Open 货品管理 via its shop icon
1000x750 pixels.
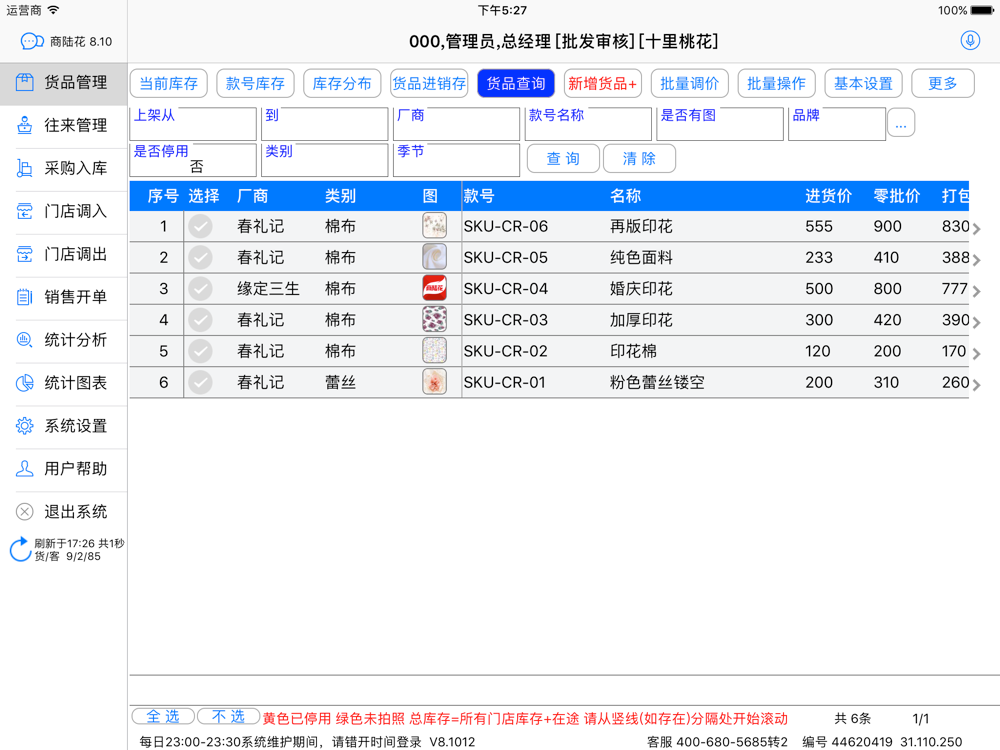coord(24,82)
